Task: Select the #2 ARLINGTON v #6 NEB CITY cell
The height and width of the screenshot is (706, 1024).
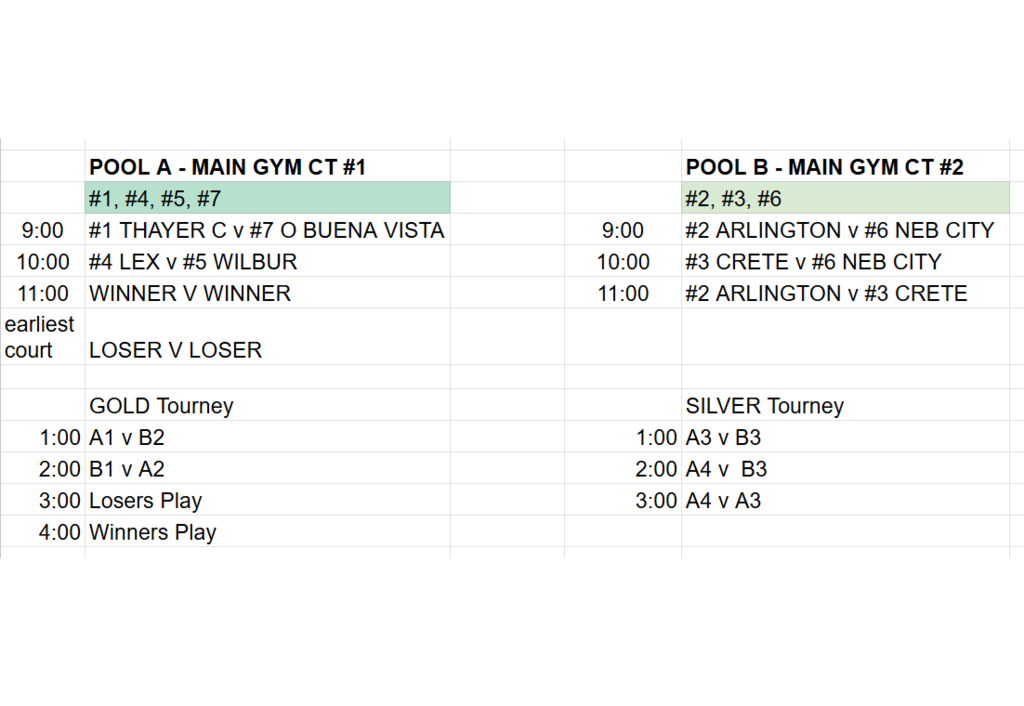Action: coord(839,230)
